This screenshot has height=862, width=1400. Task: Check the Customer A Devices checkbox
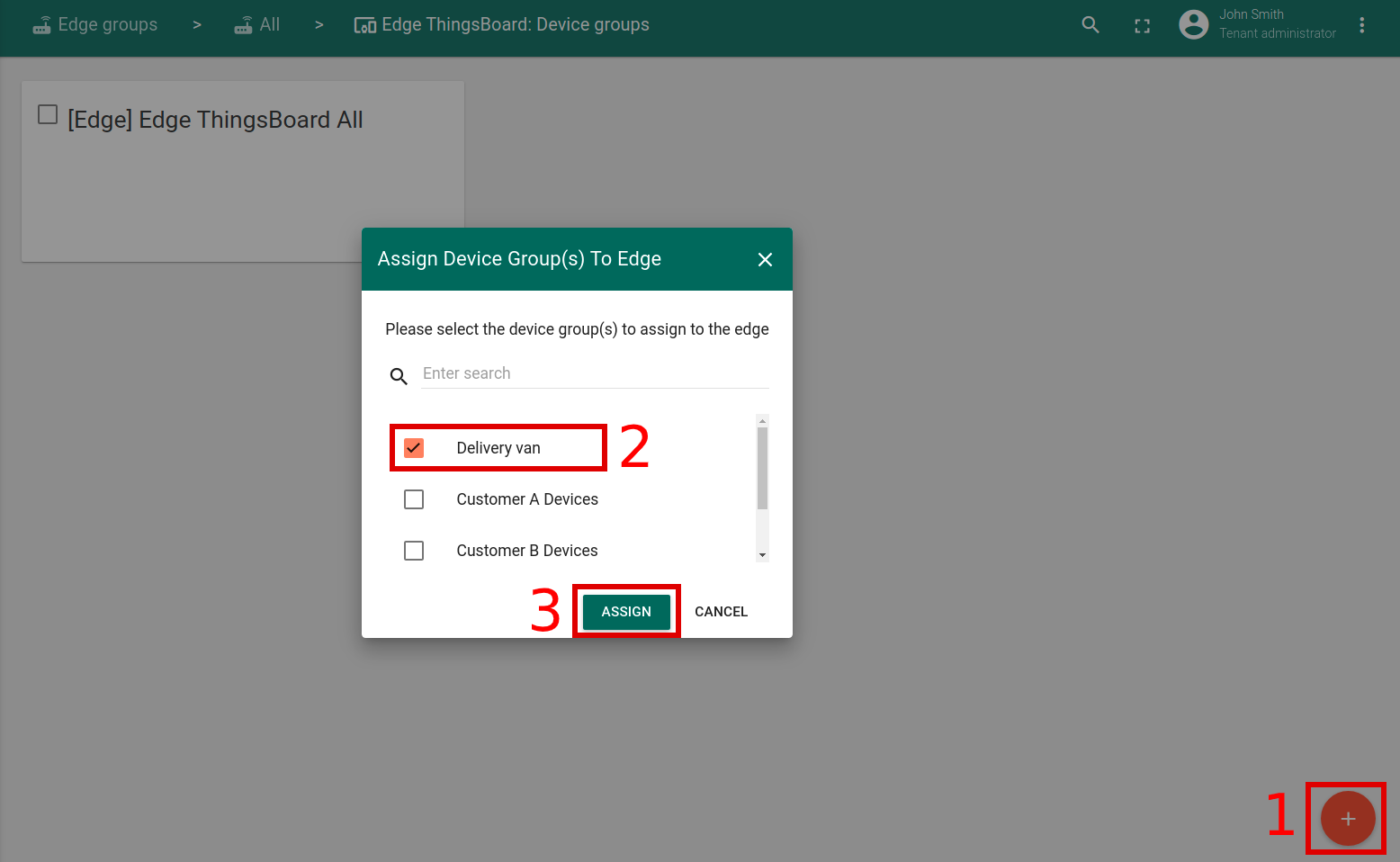414,499
